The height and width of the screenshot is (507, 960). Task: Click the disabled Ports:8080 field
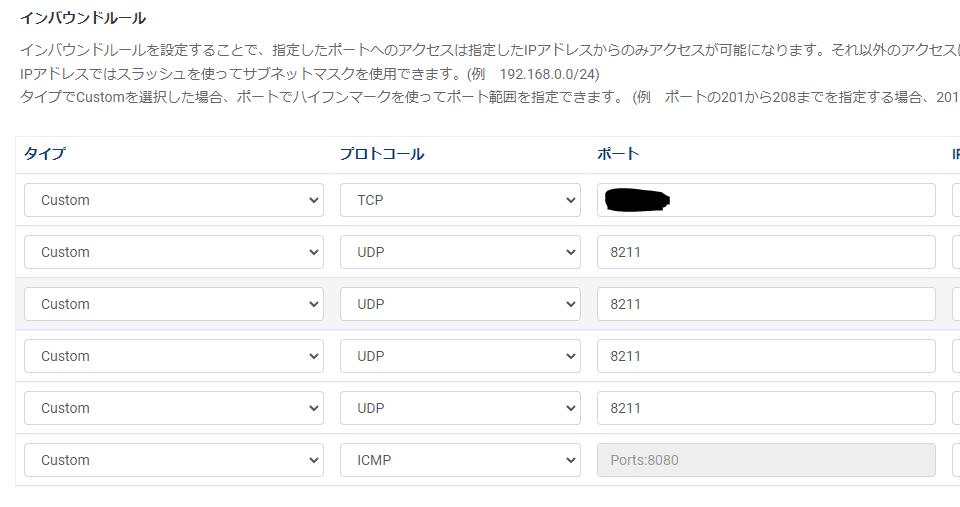pyautogui.click(x=766, y=460)
